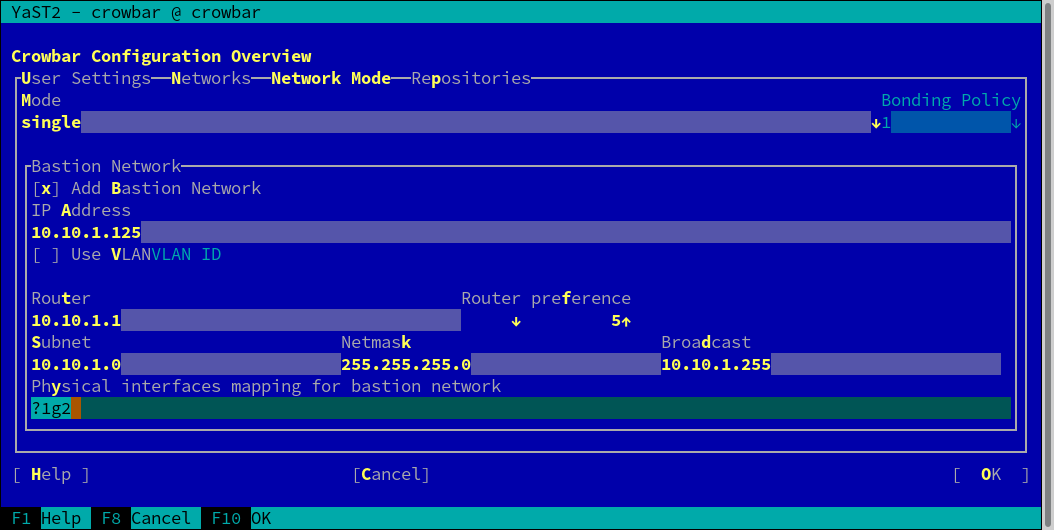
Task: Open the Networks tab
Action: (210, 78)
